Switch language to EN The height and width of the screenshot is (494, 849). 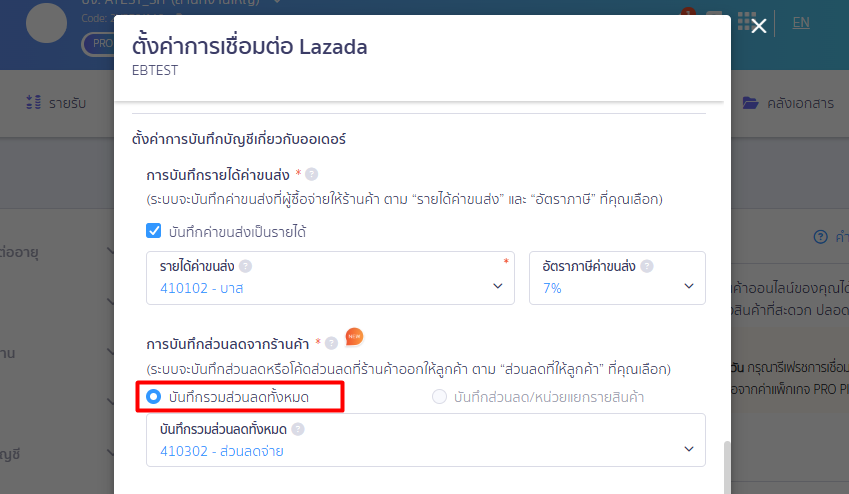[x=801, y=23]
